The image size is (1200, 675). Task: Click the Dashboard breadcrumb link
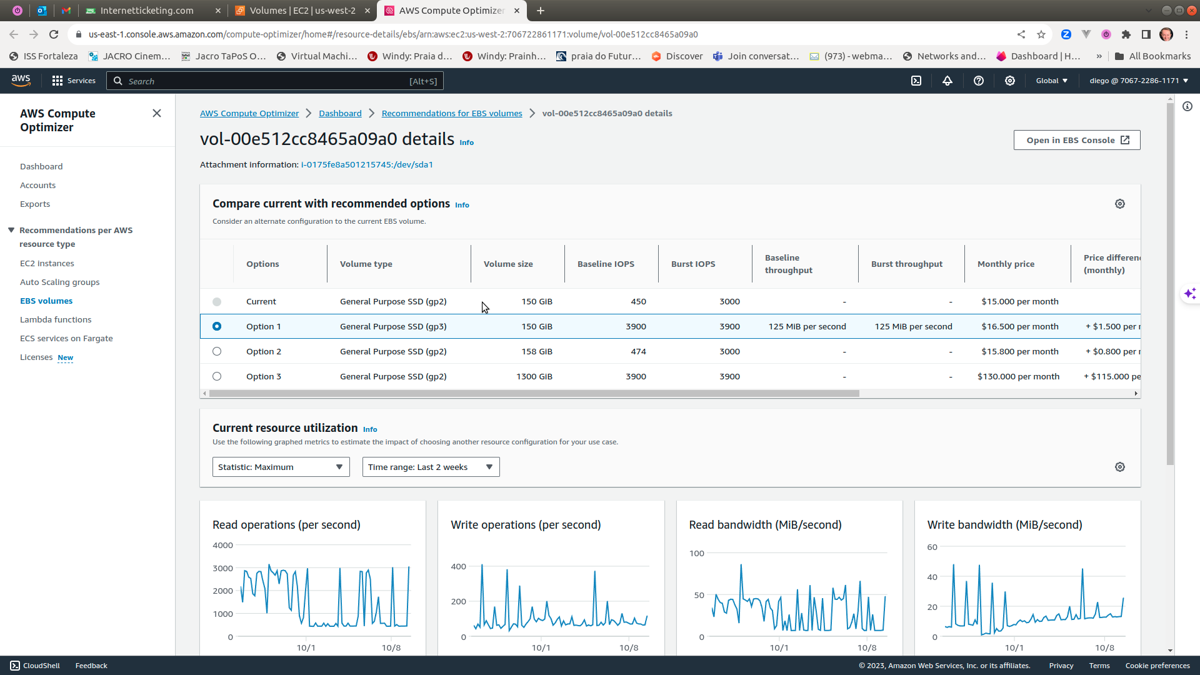tap(340, 113)
